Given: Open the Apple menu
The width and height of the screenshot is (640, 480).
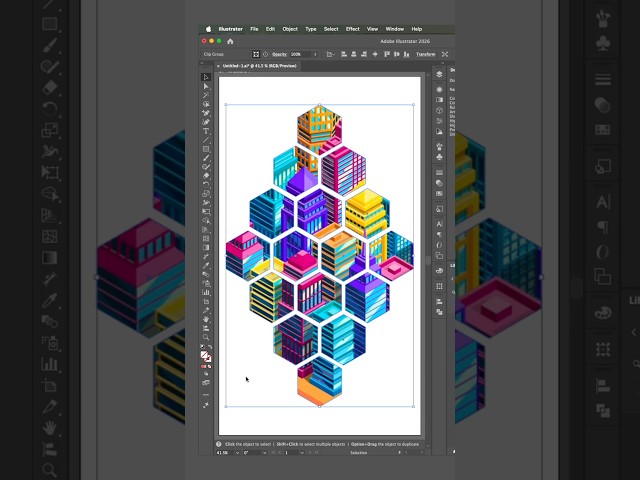Looking at the screenshot, I should coord(209,29).
